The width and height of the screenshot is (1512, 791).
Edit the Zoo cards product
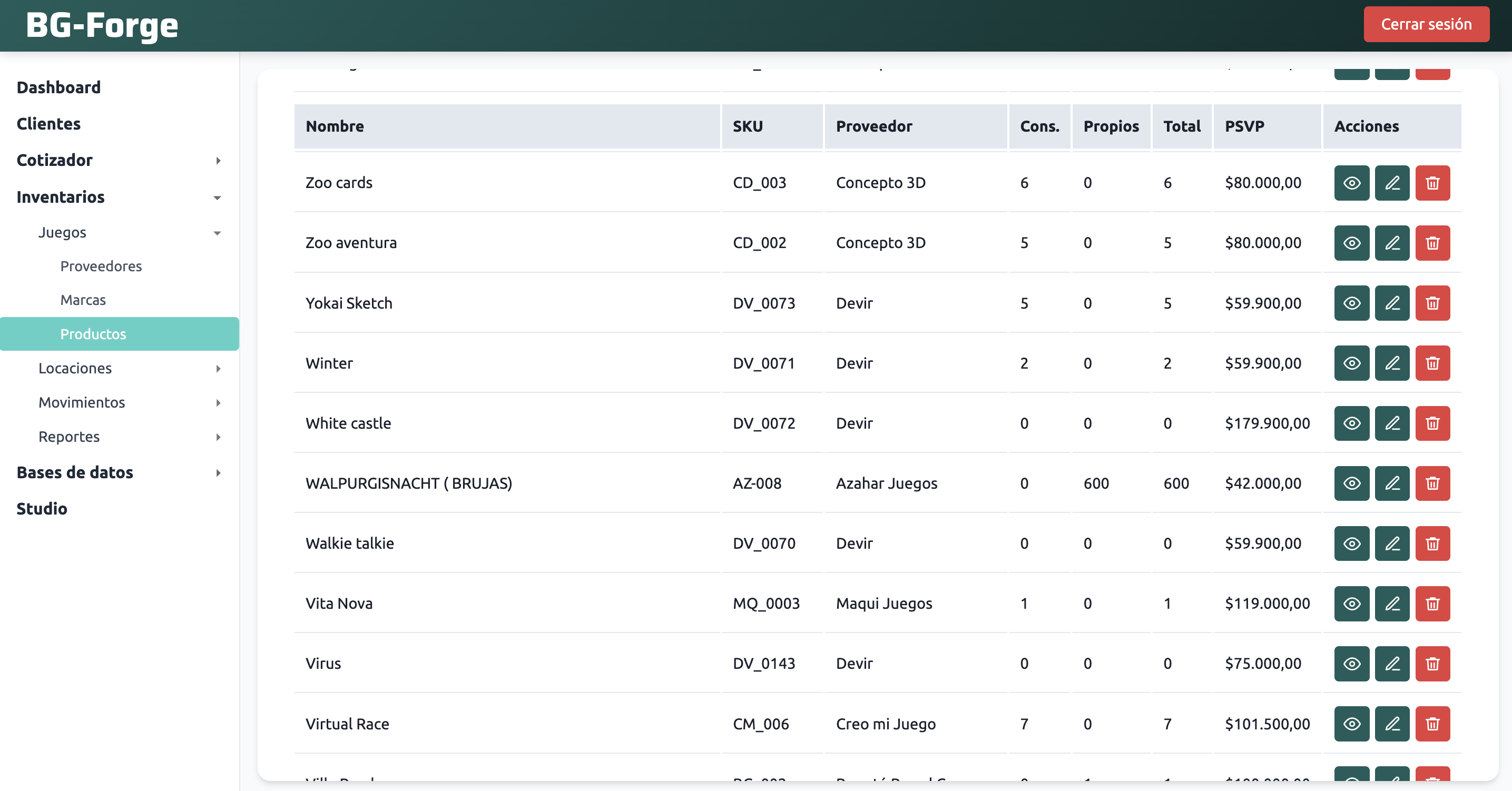point(1392,183)
